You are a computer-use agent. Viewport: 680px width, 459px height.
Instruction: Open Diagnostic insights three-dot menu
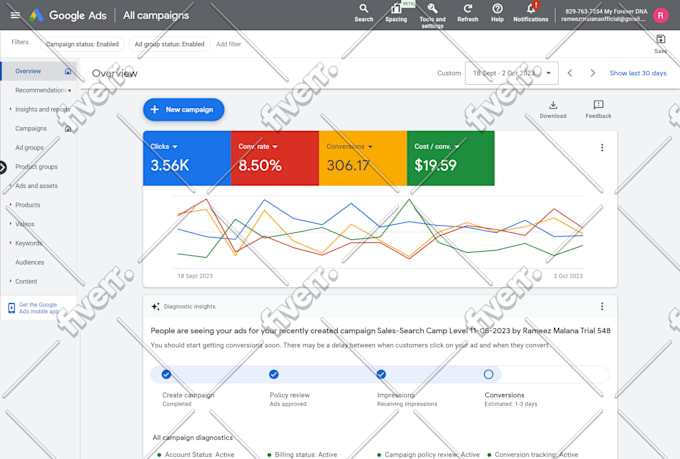pyautogui.click(x=602, y=306)
